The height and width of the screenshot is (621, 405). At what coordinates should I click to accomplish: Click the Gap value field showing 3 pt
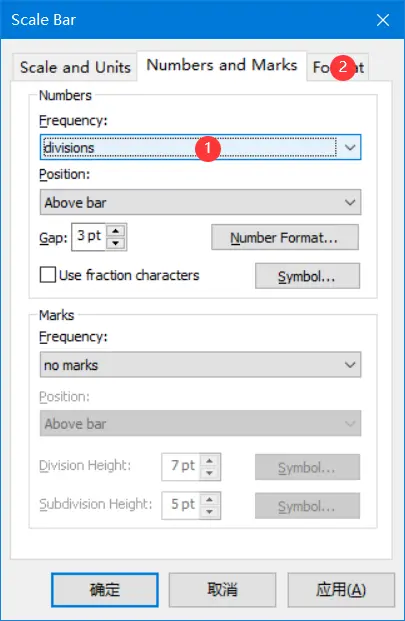point(89,237)
